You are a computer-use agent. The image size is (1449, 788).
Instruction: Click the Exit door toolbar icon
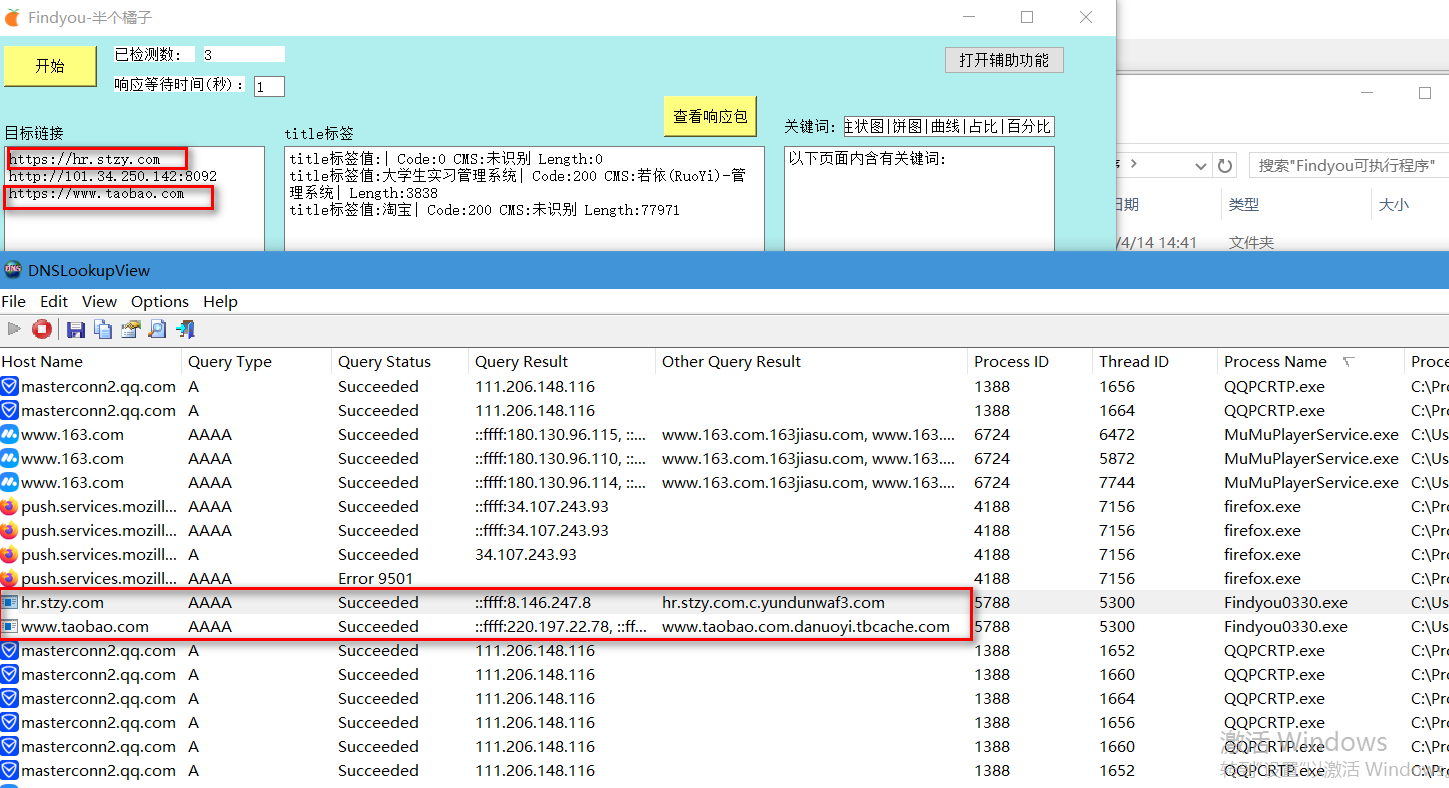click(185, 328)
